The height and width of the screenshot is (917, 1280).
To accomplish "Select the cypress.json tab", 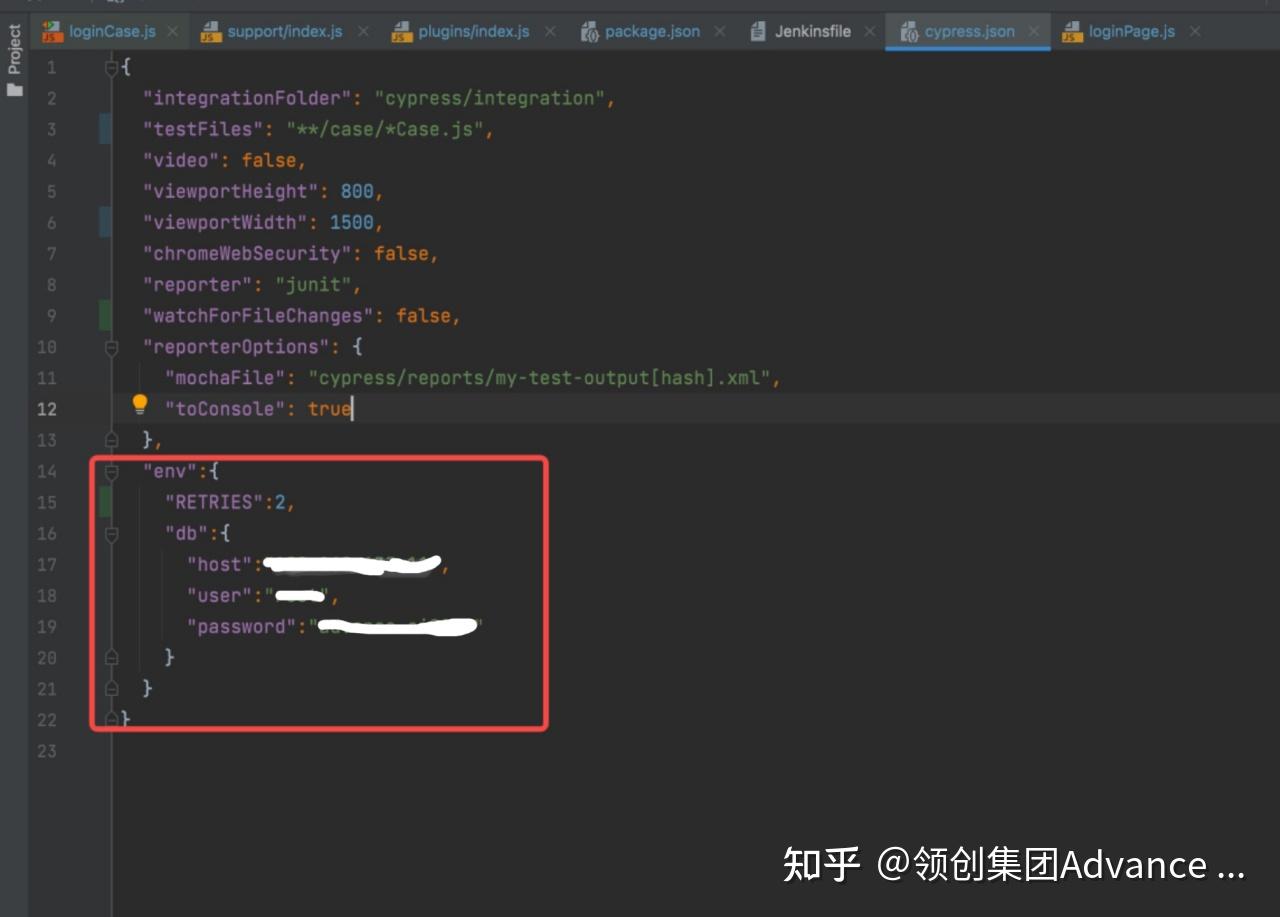I will pos(970,31).
